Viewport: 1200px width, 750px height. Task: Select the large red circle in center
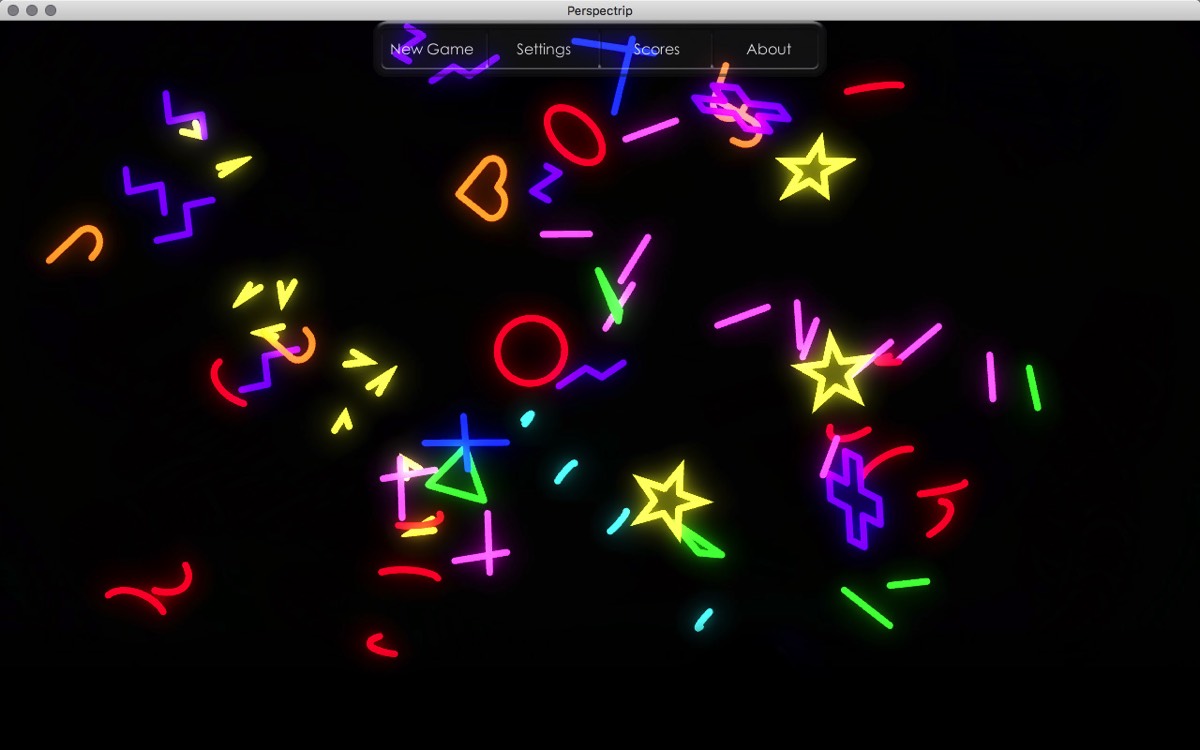(x=531, y=350)
